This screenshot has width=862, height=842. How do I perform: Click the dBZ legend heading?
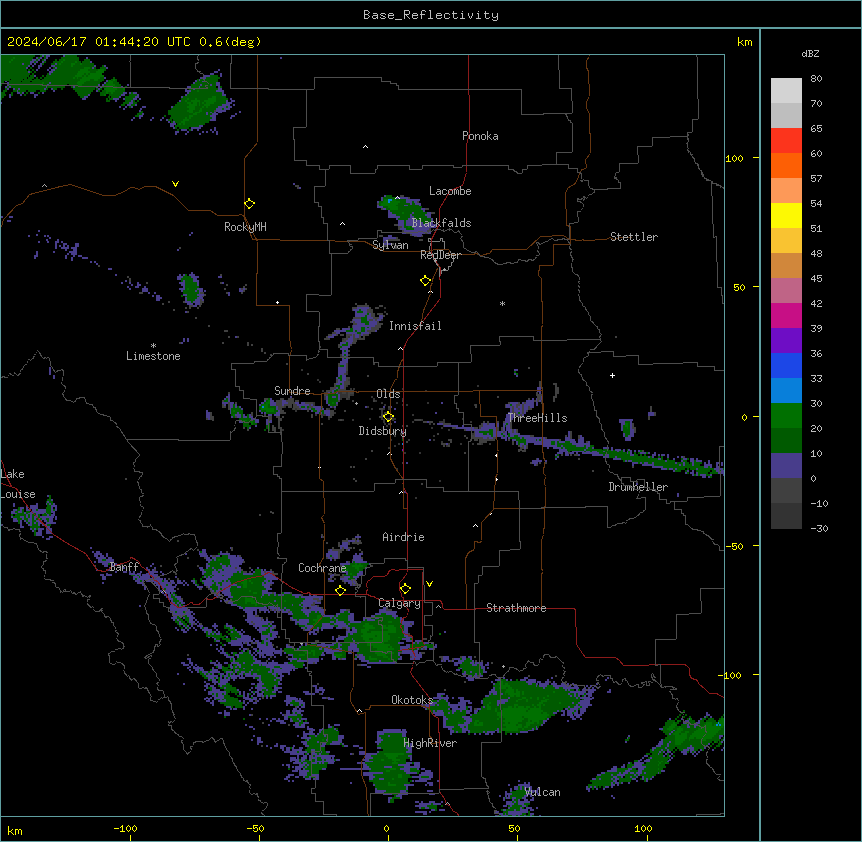pyautogui.click(x=810, y=53)
